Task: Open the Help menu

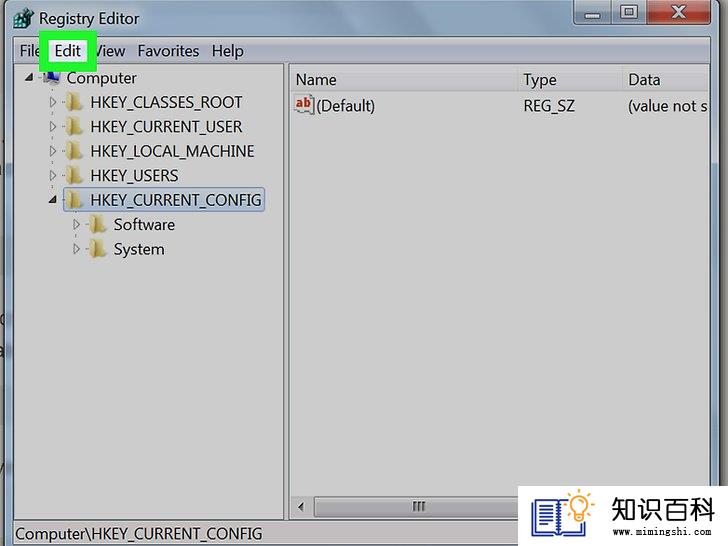Action: coord(228,51)
